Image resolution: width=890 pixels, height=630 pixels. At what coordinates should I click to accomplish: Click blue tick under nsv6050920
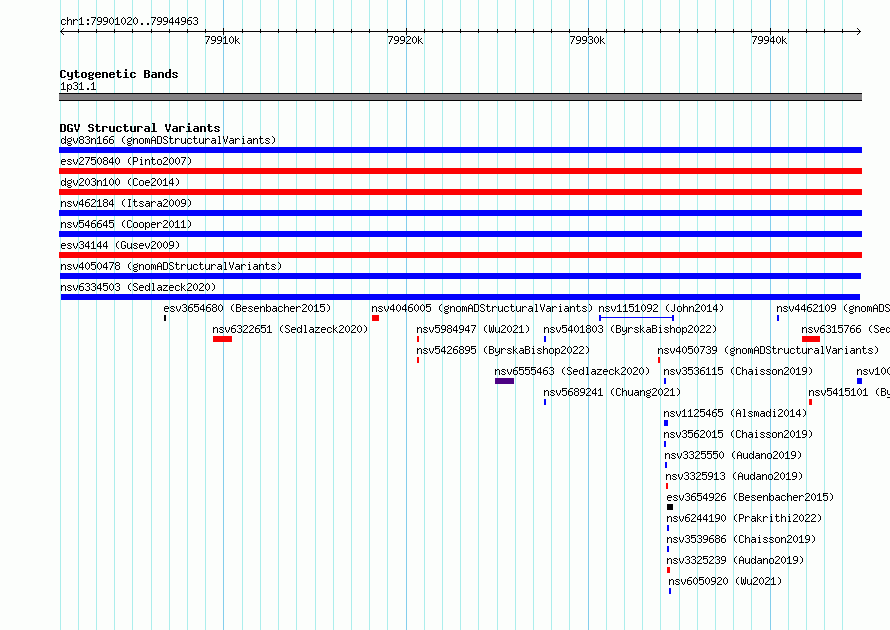670,591
